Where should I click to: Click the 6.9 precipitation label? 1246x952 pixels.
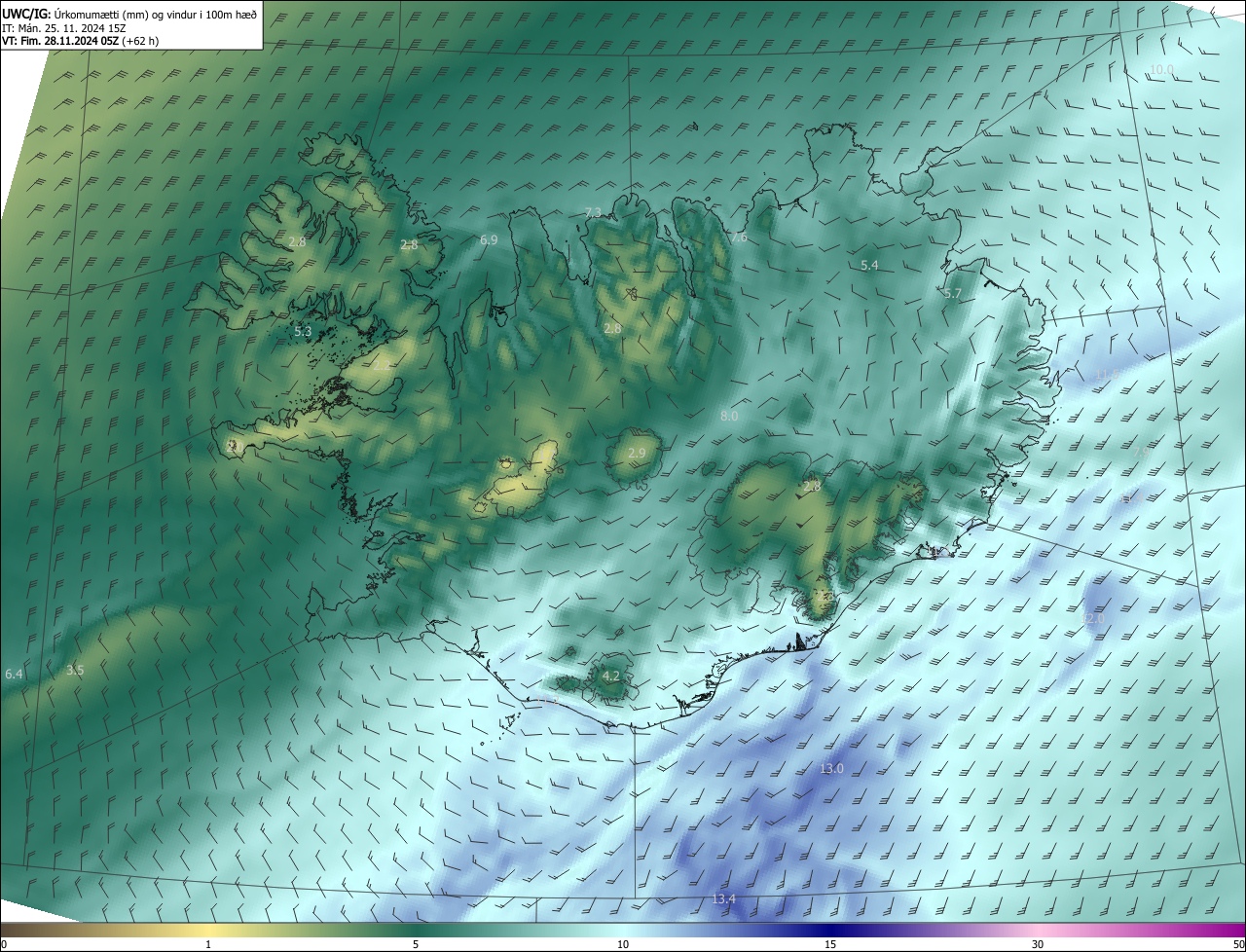pyautogui.click(x=489, y=239)
